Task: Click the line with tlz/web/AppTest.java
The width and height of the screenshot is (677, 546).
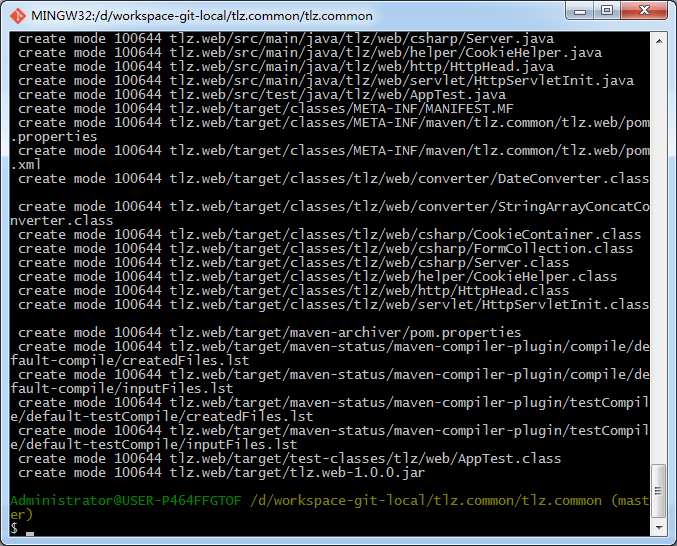Action: point(262,95)
